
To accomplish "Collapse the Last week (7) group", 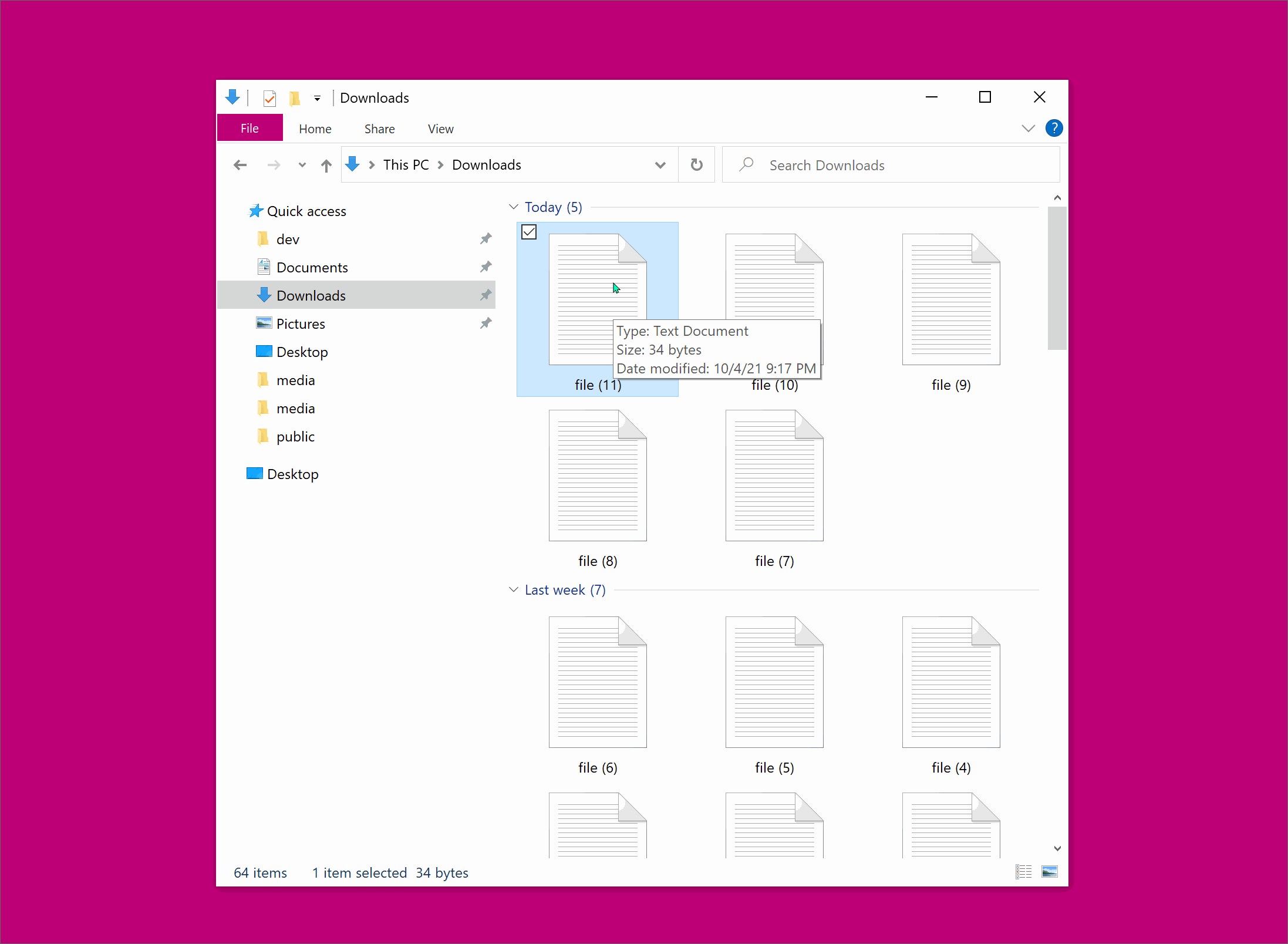I will [x=514, y=590].
